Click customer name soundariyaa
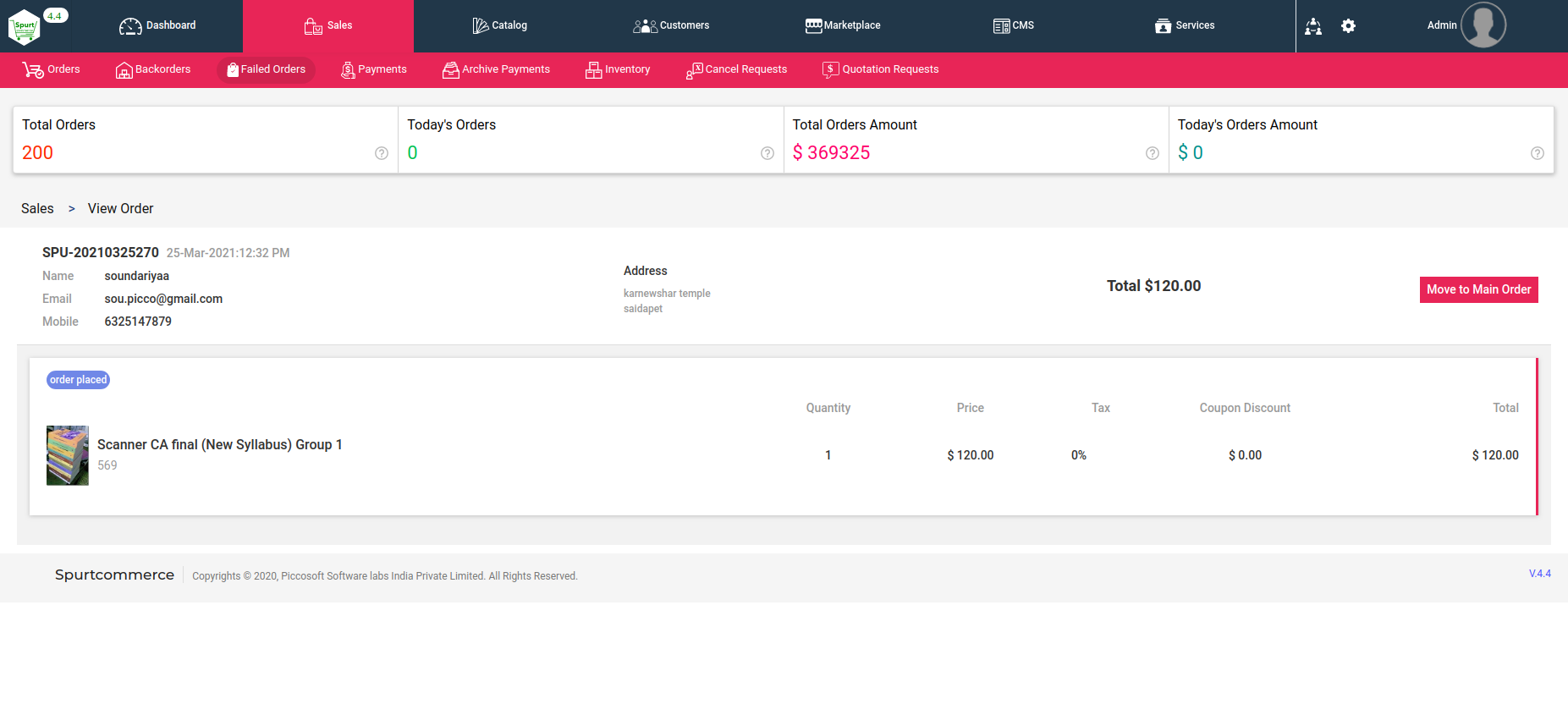1568x715 pixels. coord(137,276)
